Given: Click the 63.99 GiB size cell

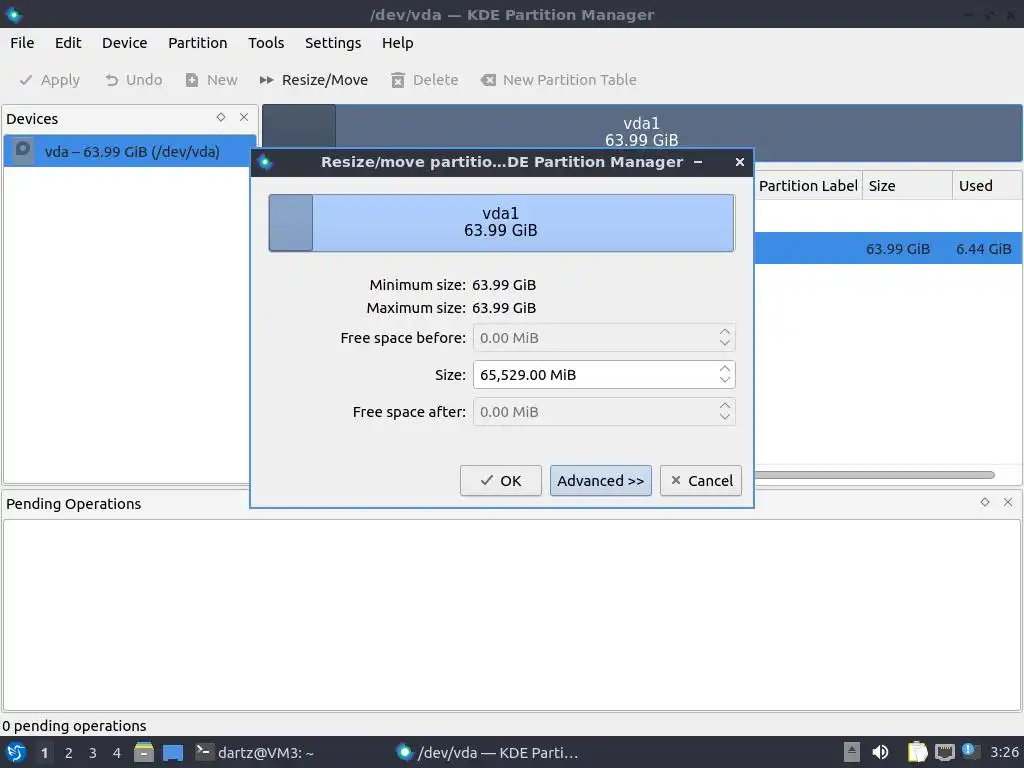Looking at the screenshot, I should click(897, 249).
